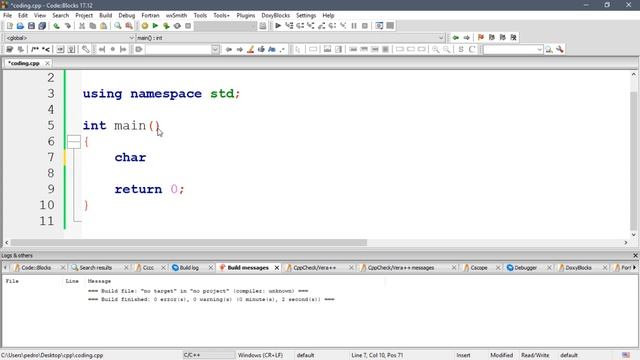Jump forward with the right arrow icon
Screen dimensions: 640x360
tap(467, 38)
